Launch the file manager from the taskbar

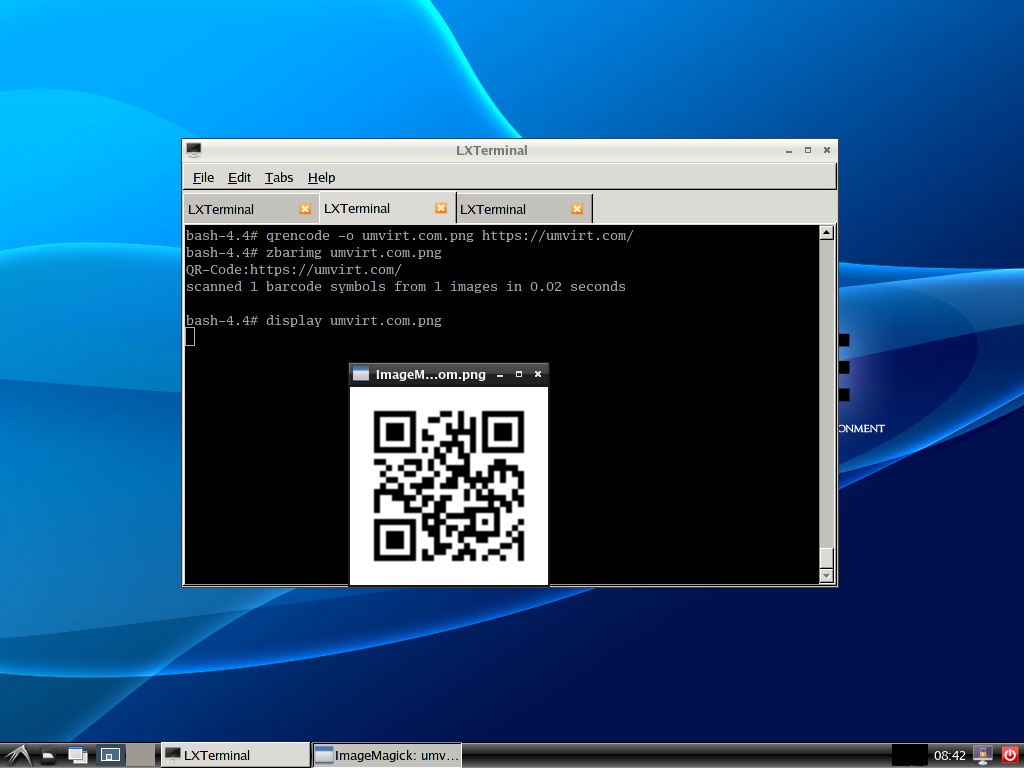[x=48, y=755]
